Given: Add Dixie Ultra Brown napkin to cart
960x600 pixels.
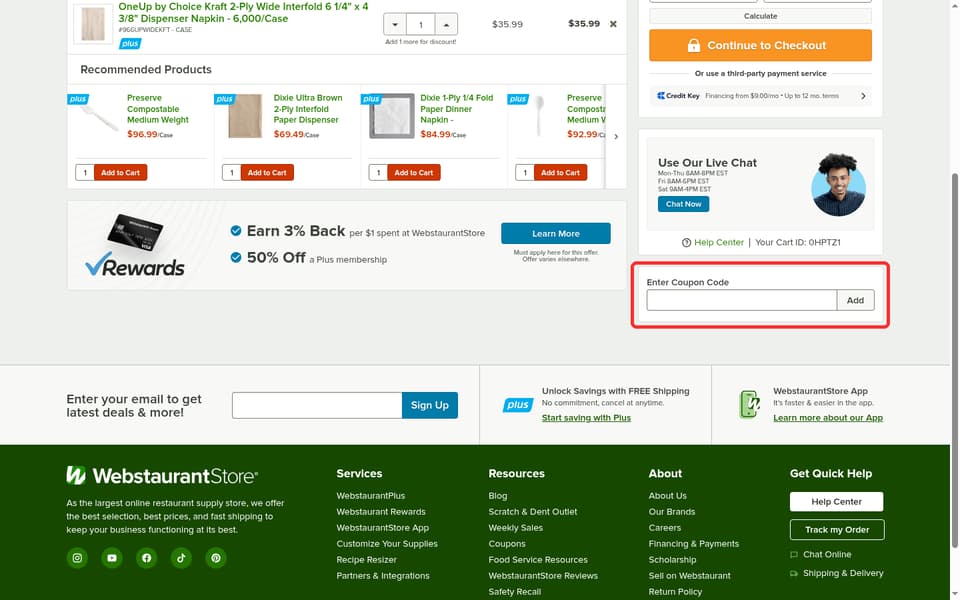Looking at the screenshot, I should (x=267, y=173).
